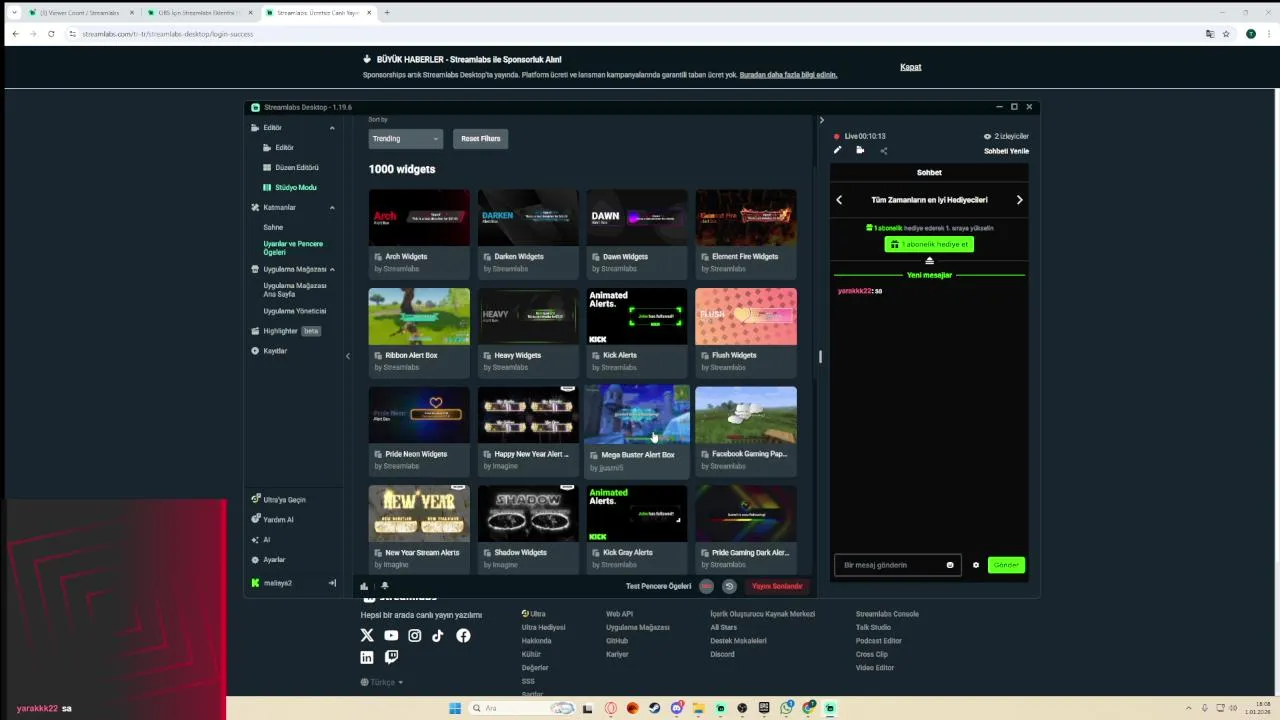
Task: Click the Buradan daha fazla bilgi edinin link
Action: [x=788, y=75]
